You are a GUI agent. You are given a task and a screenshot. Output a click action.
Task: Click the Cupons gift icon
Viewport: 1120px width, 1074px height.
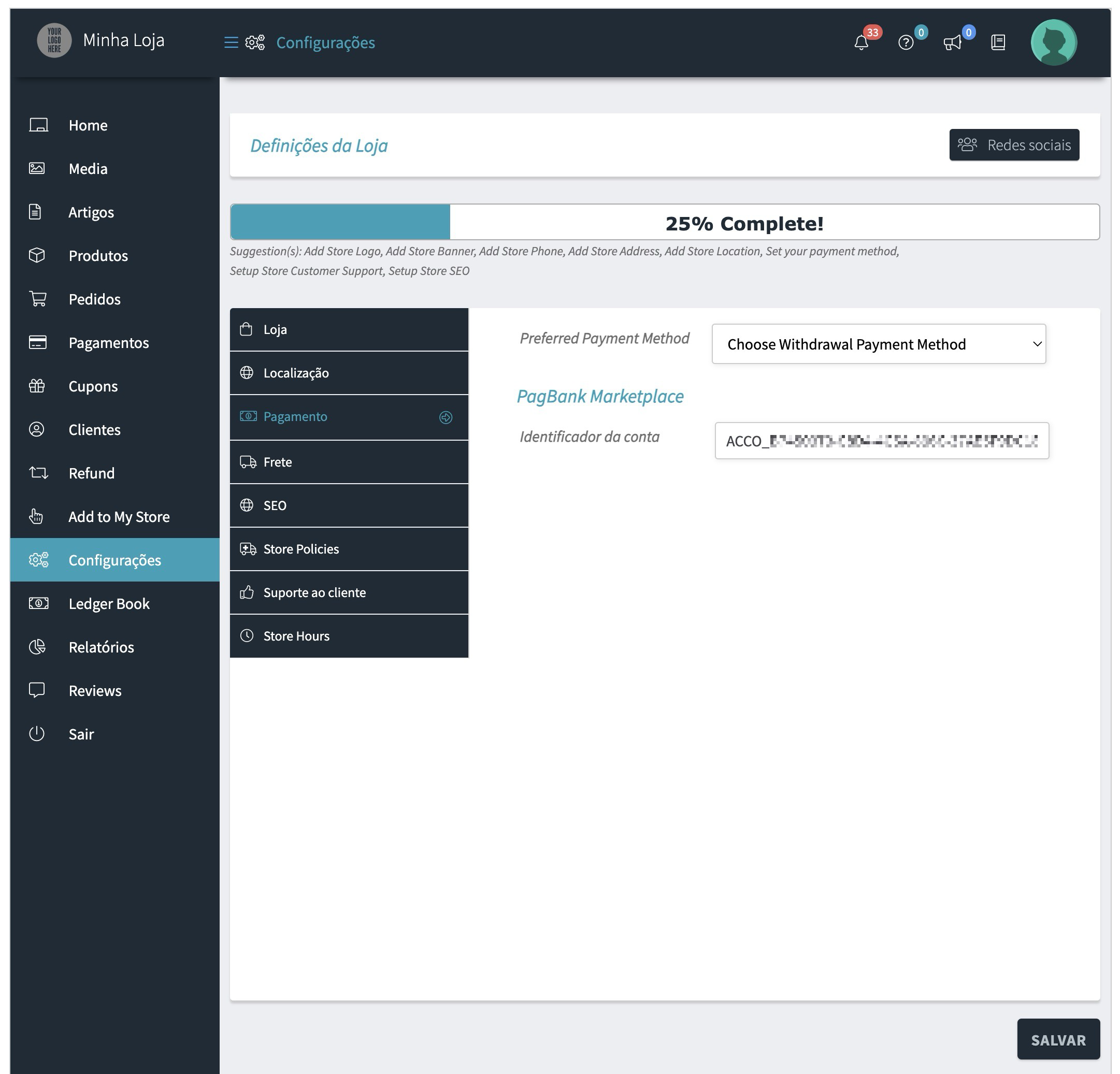point(37,386)
